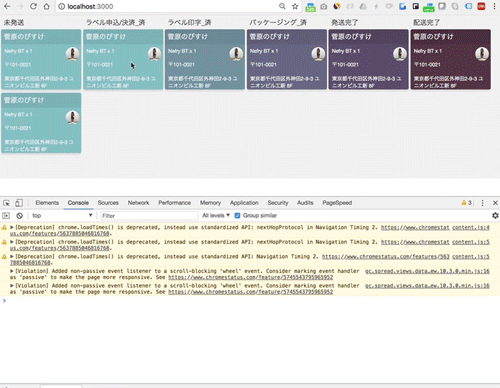Screen dimensions: 500x388
Task: Clear the console with the ban icon
Action: (x=19, y=216)
